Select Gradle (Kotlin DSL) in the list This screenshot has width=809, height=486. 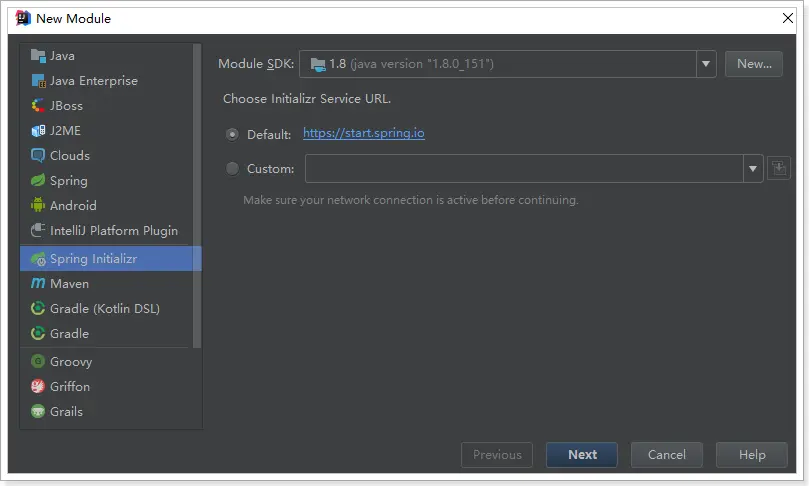point(104,309)
